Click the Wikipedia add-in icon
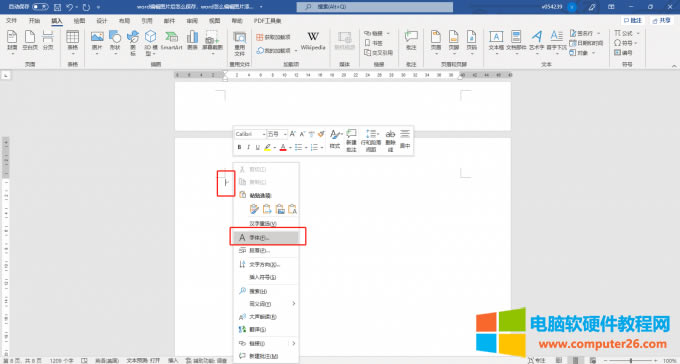The height and width of the screenshot is (364, 680). click(313, 41)
